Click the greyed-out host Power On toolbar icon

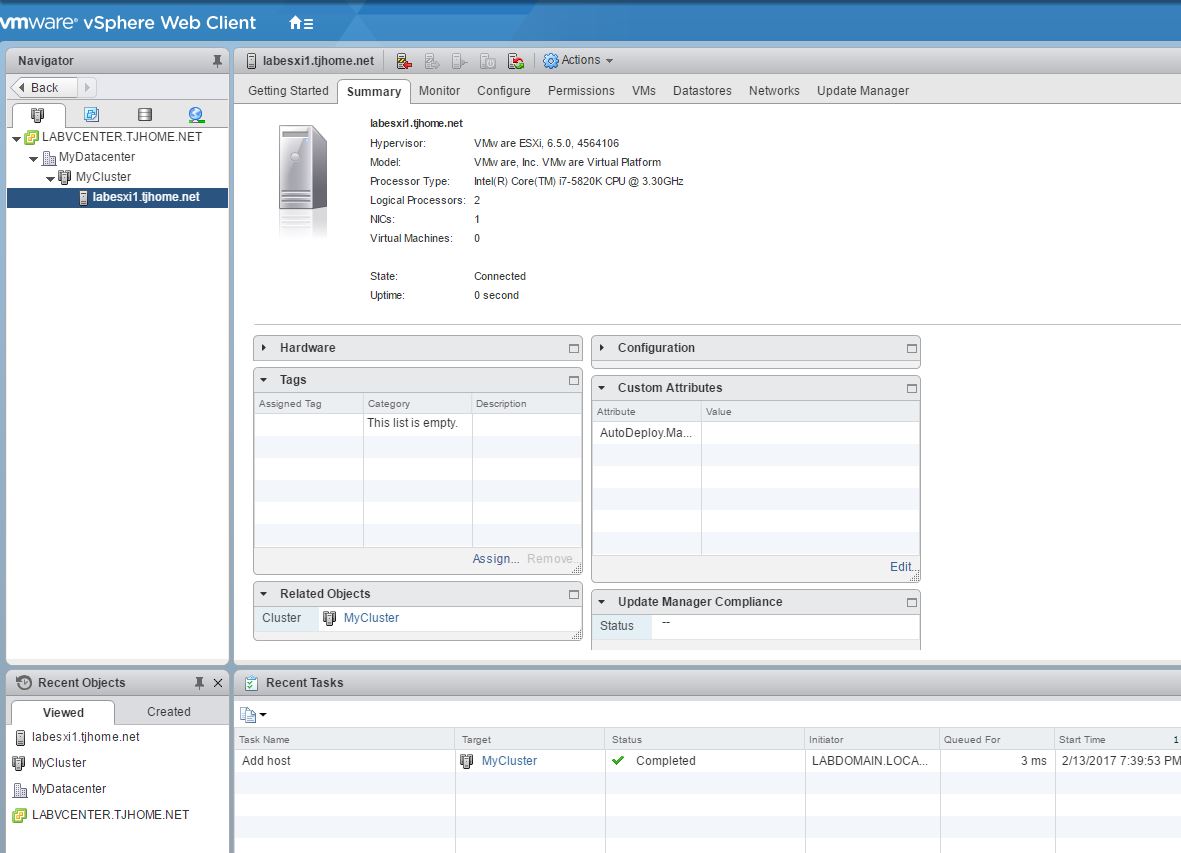[459, 61]
